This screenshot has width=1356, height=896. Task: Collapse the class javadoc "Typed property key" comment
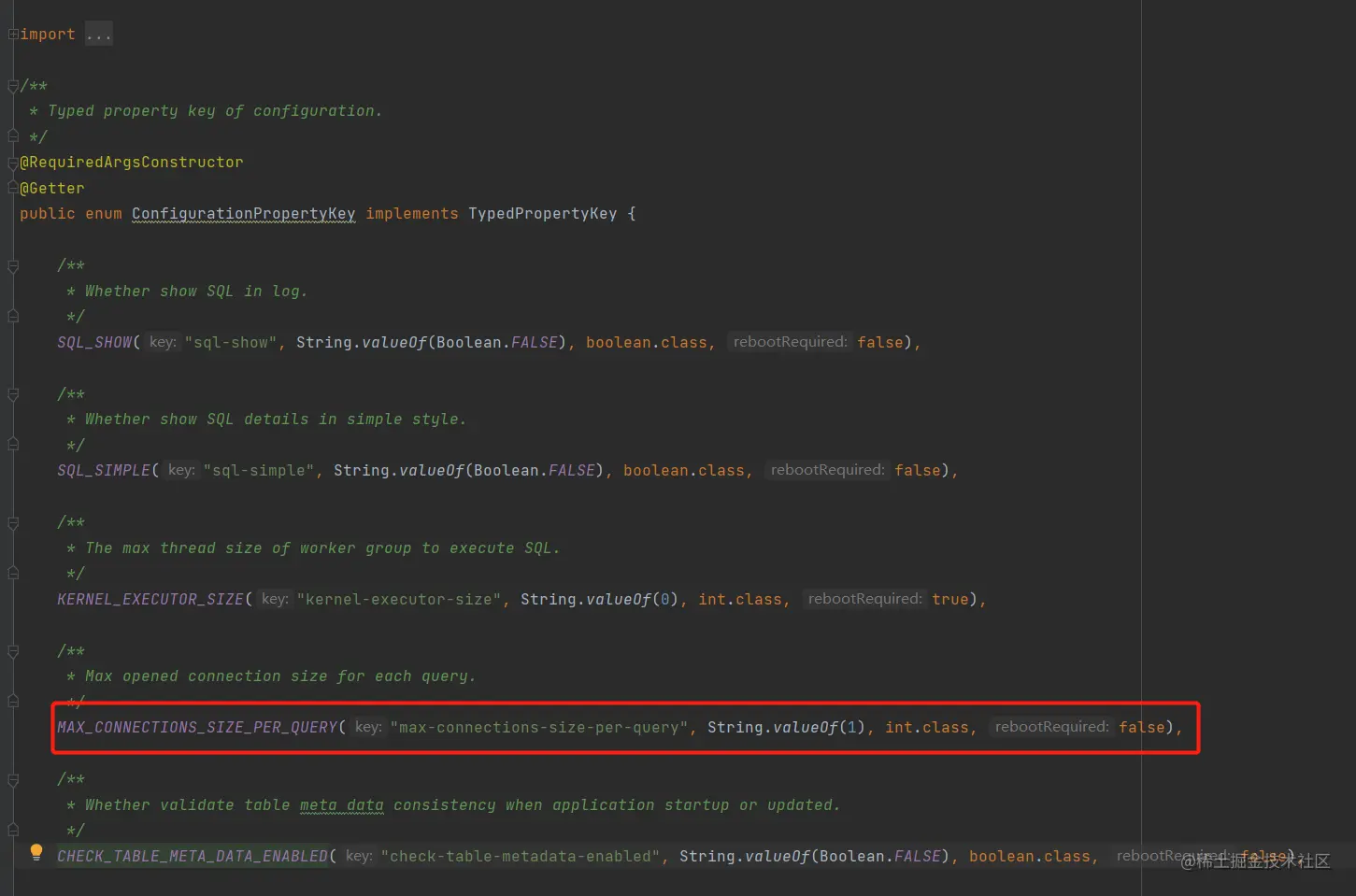point(13,86)
